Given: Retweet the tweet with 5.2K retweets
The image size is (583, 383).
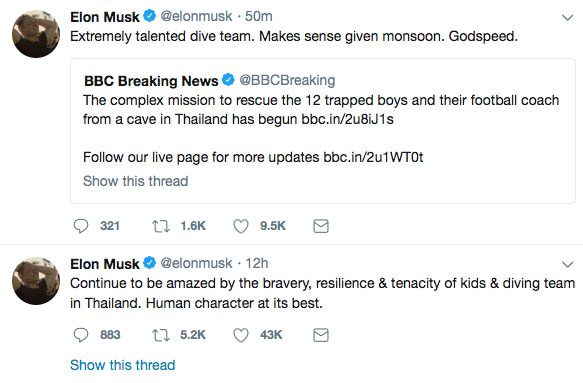Looking at the screenshot, I should pos(161,335).
